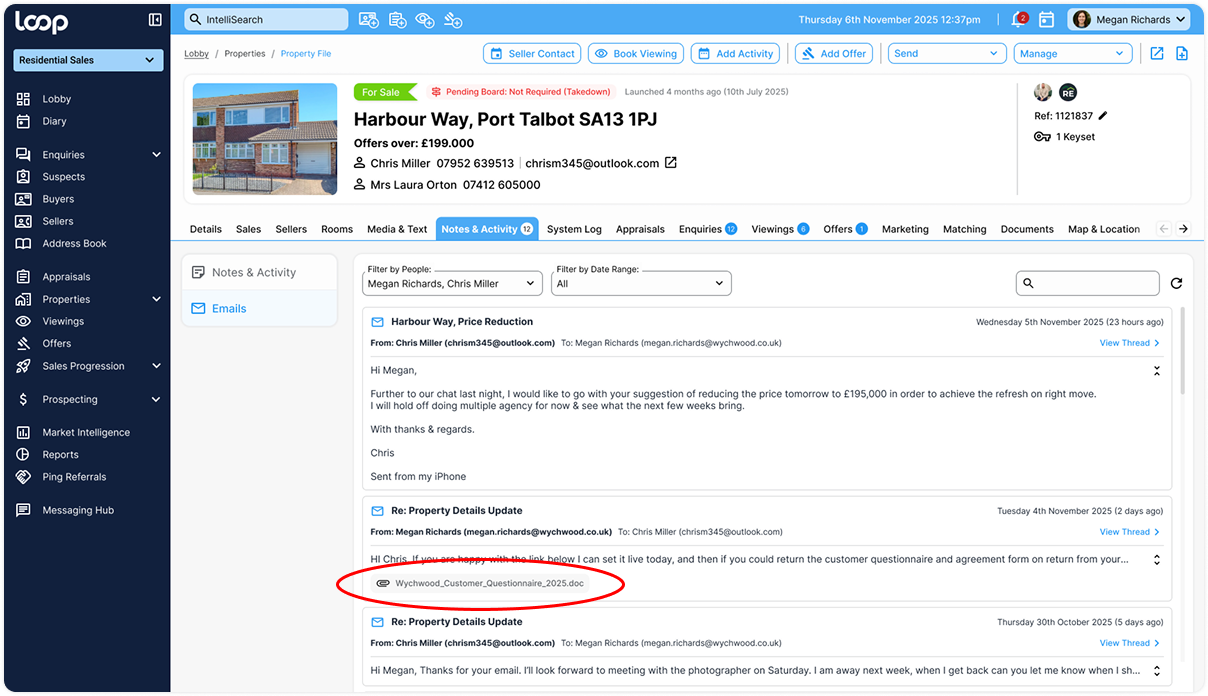Open Ping Referrals
1208x696 pixels.
(74, 477)
